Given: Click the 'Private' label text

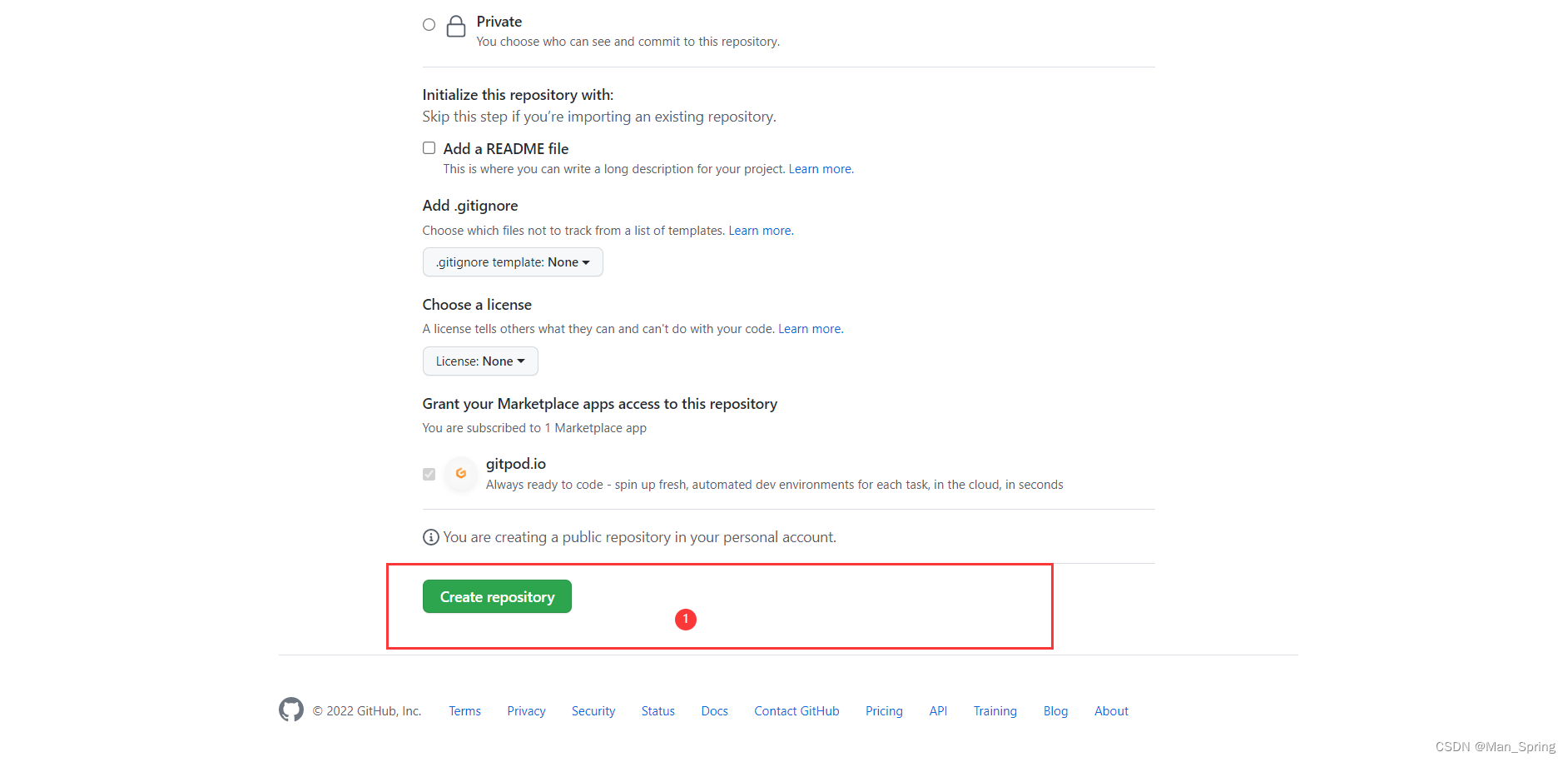Looking at the screenshot, I should tap(499, 22).
